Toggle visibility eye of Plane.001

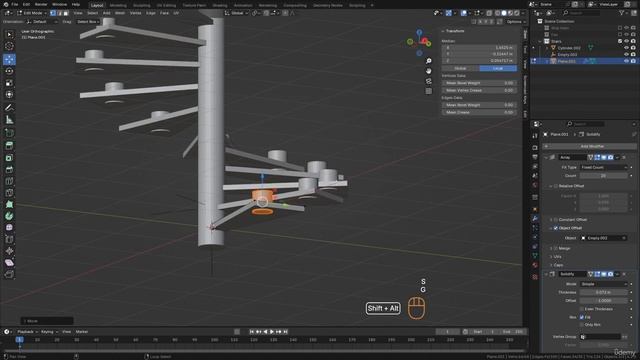[627, 61]
